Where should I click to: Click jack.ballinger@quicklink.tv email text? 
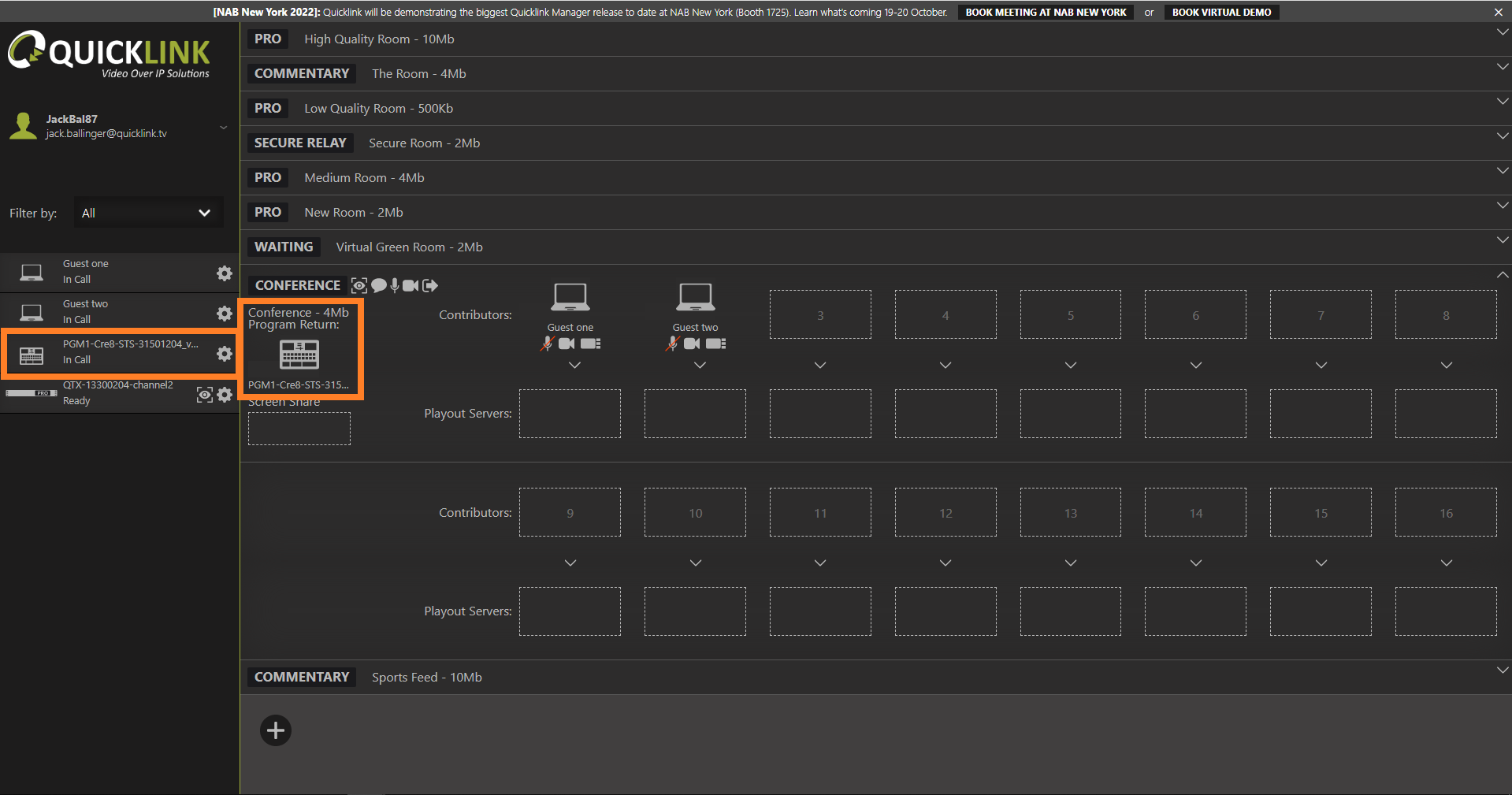pyautogui.click(x=106, y=134)
